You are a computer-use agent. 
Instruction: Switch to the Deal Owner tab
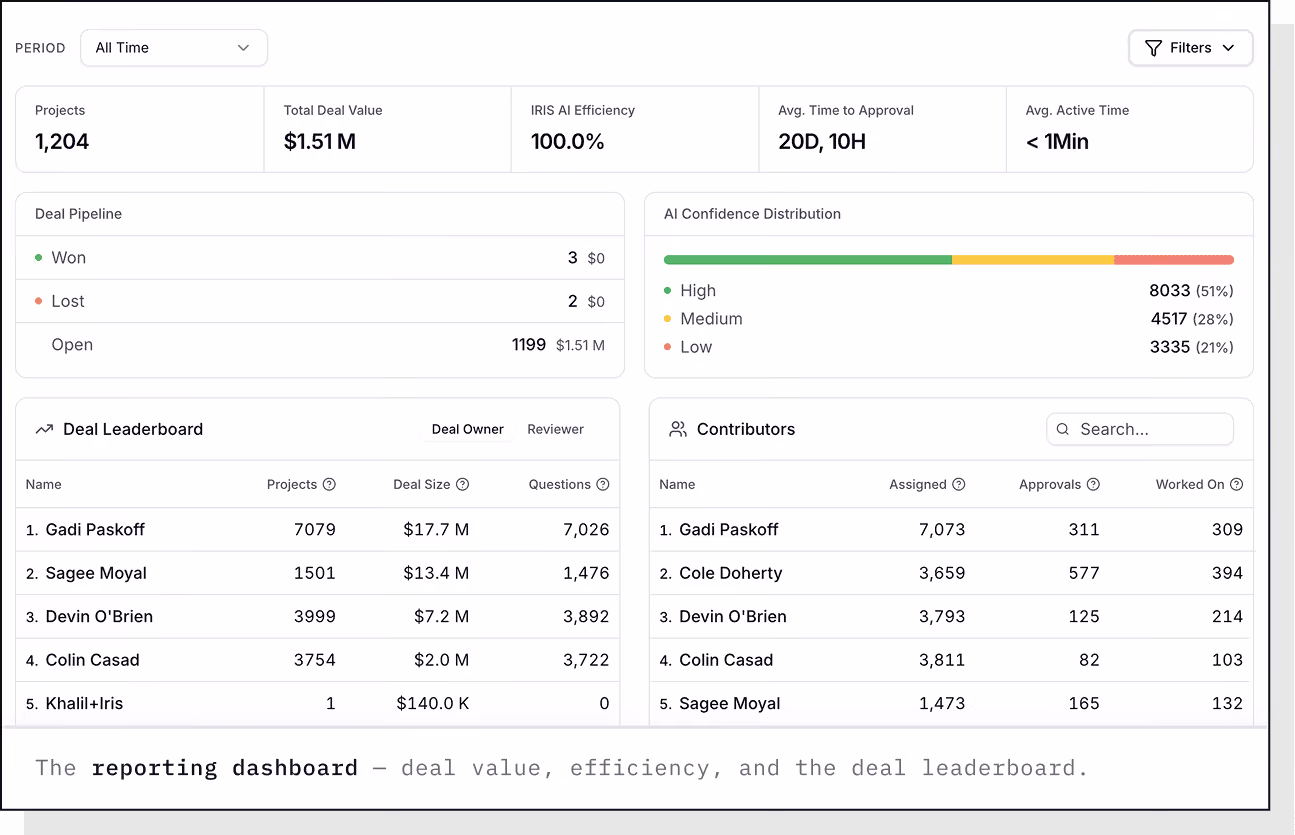tap(468, 429)
